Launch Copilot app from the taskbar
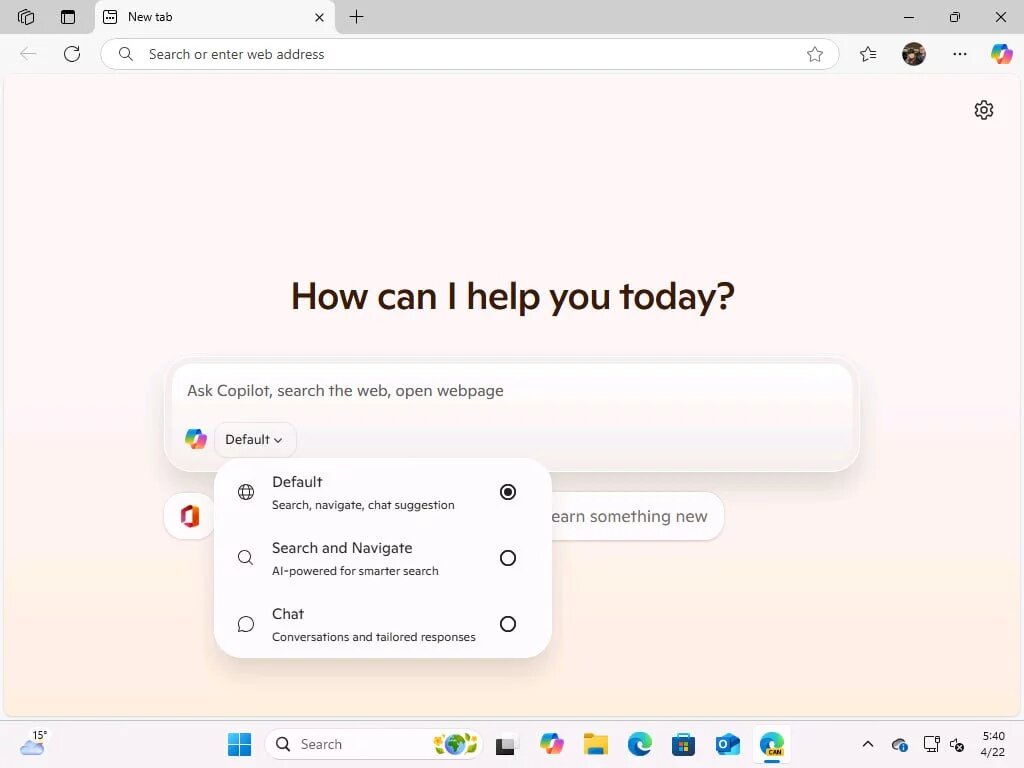Screen dimensions: 1024x768 (552, 744)
